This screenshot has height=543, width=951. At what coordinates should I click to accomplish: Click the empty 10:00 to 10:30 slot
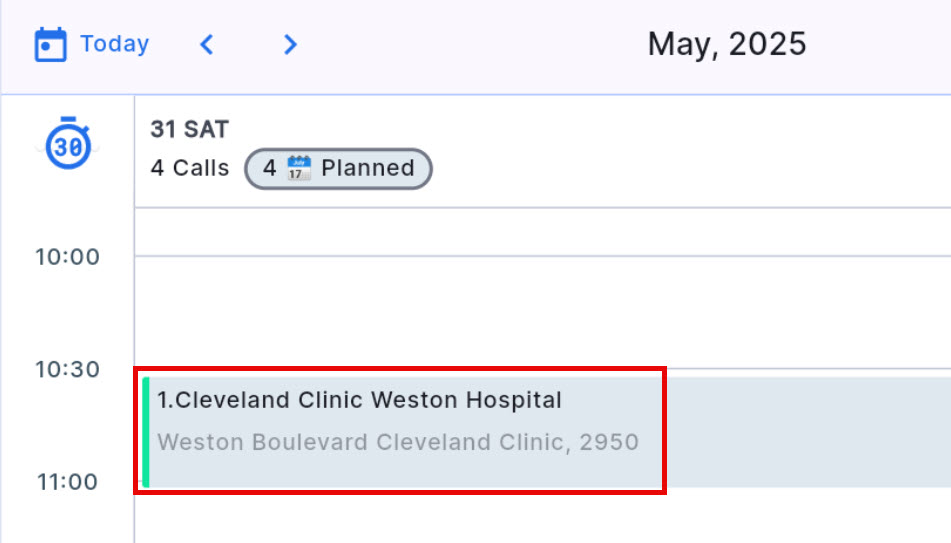[540, 312]
